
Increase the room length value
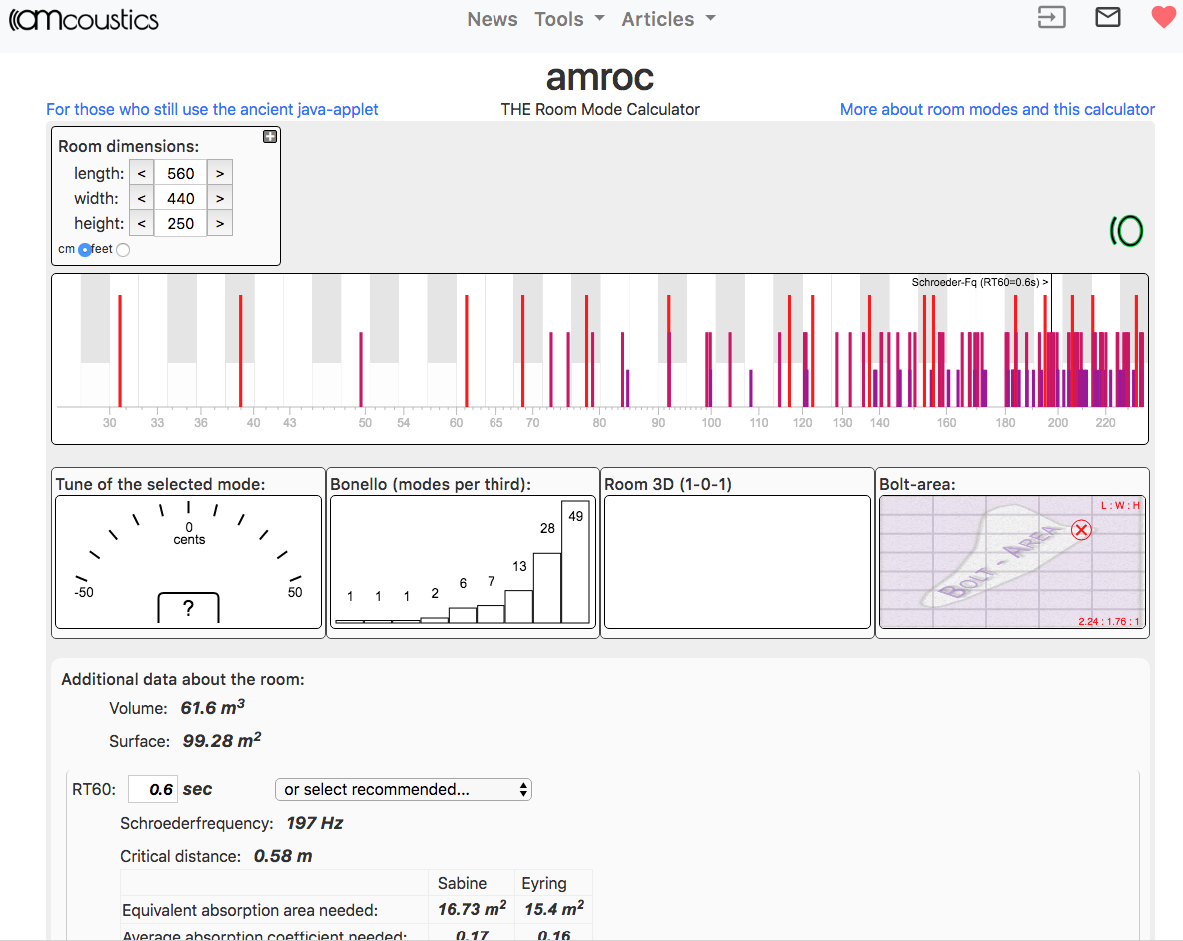[x=220, y=174]
